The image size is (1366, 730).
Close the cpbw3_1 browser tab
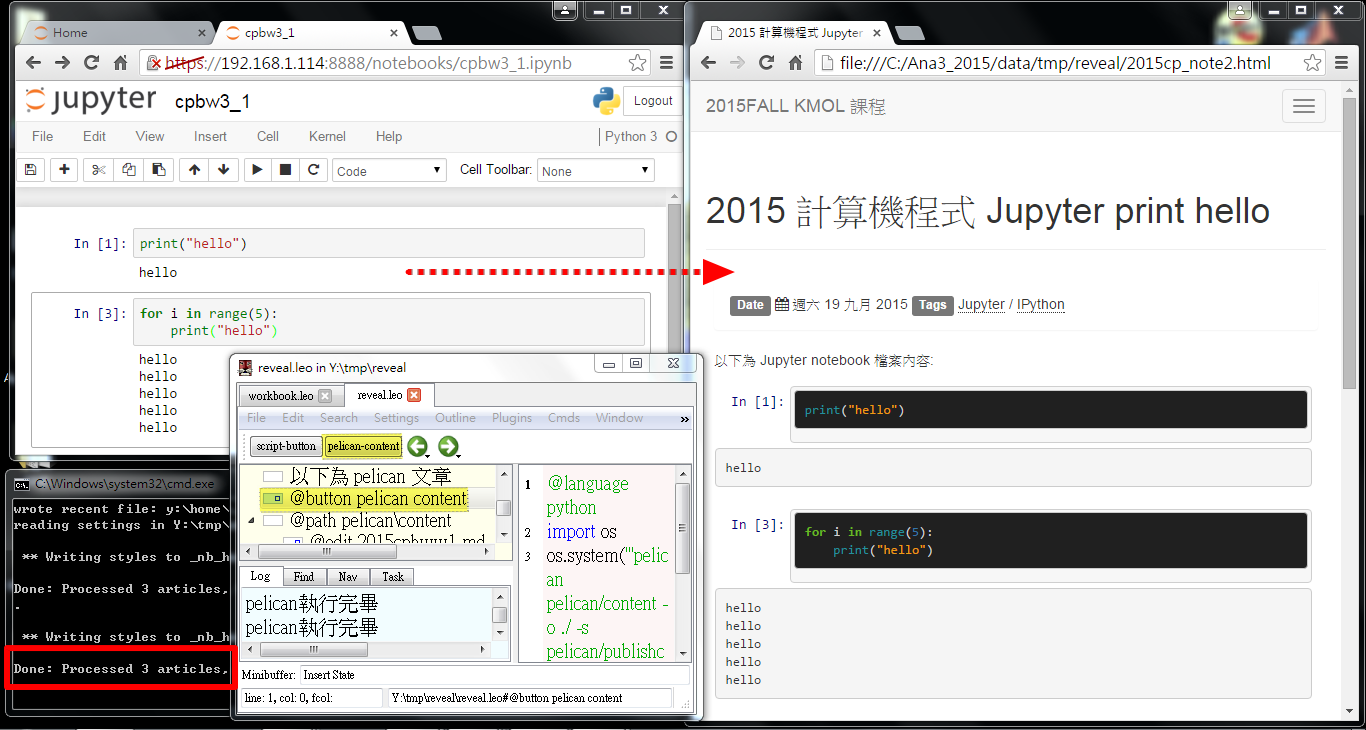pyautogui.click(x=395, y=32)
